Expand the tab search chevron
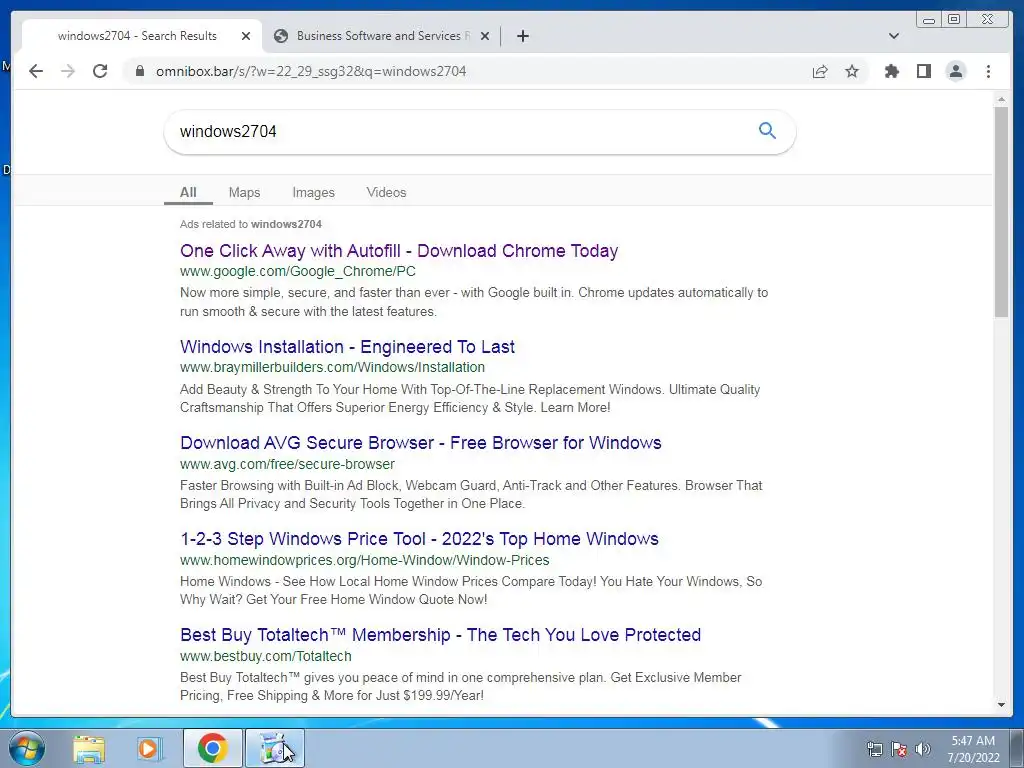Screen dimensions: 1024x768 point(893,36)
